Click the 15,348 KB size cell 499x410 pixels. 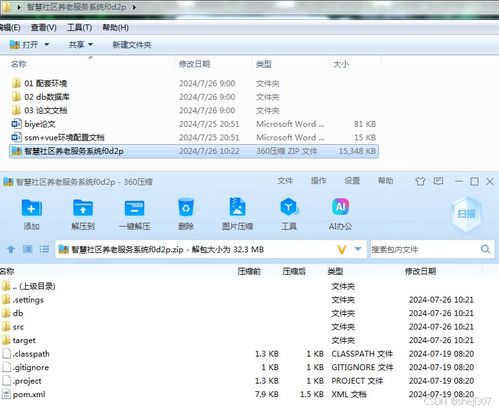(357, 151)
